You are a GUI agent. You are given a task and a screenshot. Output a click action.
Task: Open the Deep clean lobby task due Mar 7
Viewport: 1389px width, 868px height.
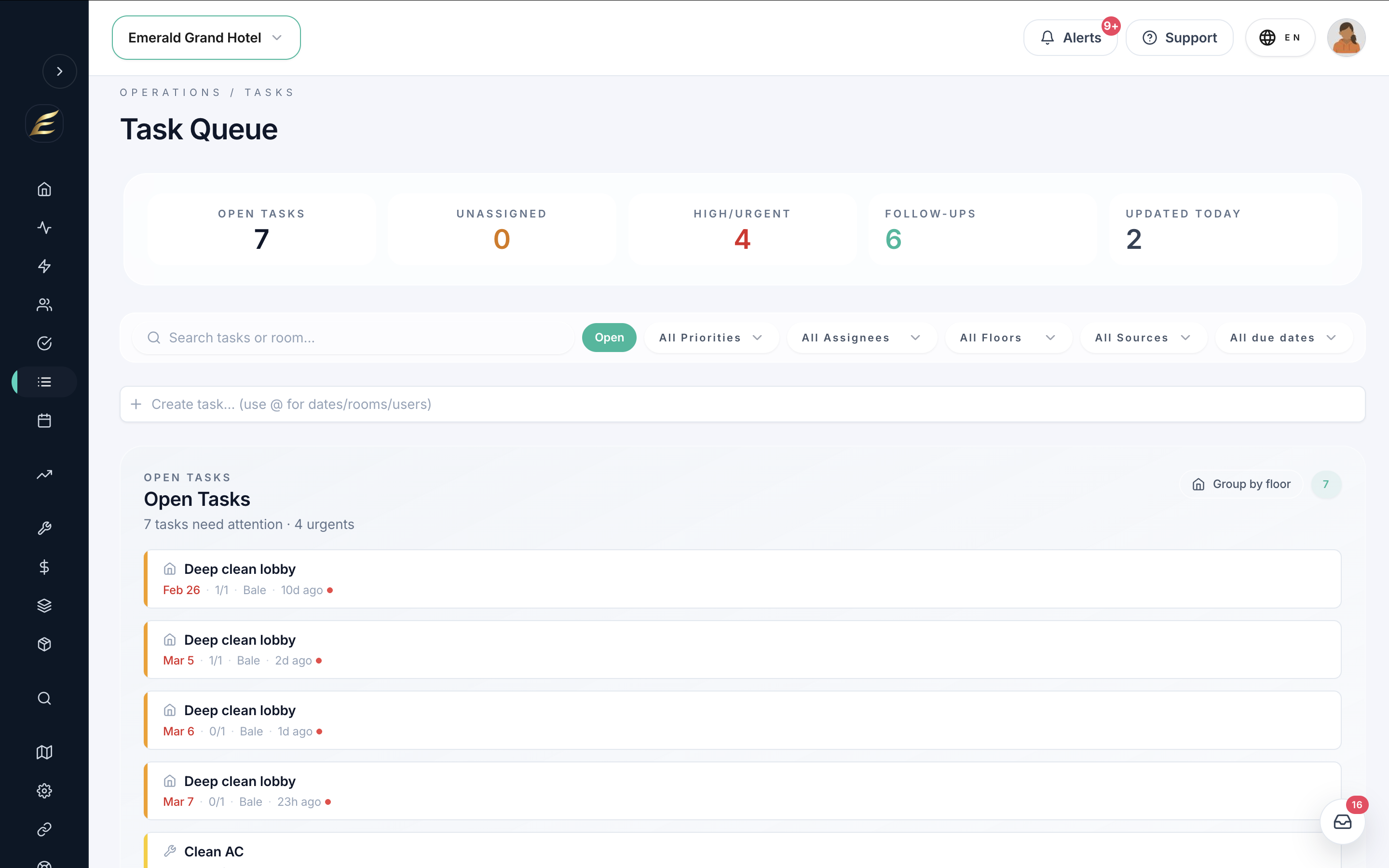click(x=742, y=790)
